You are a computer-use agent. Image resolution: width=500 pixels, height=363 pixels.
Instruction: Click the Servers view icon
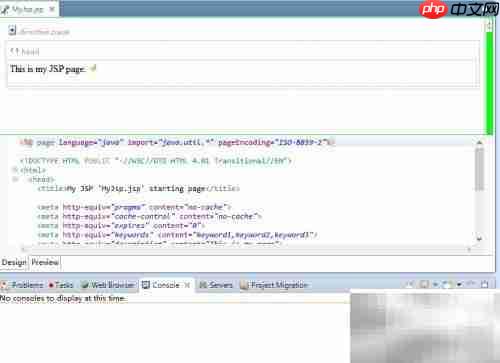(x=203, y=285)
